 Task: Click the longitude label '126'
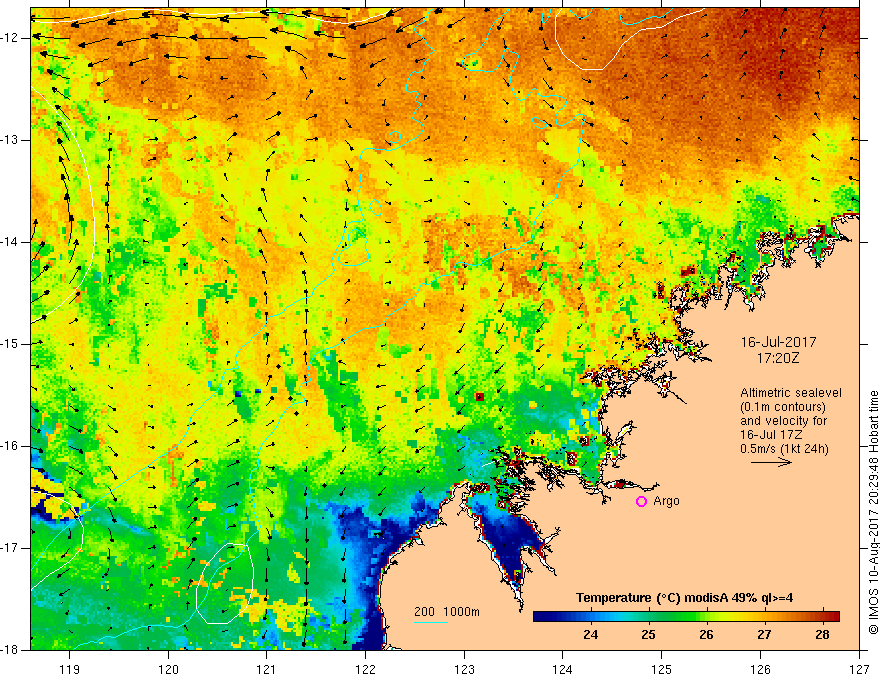tap(760, 669)
